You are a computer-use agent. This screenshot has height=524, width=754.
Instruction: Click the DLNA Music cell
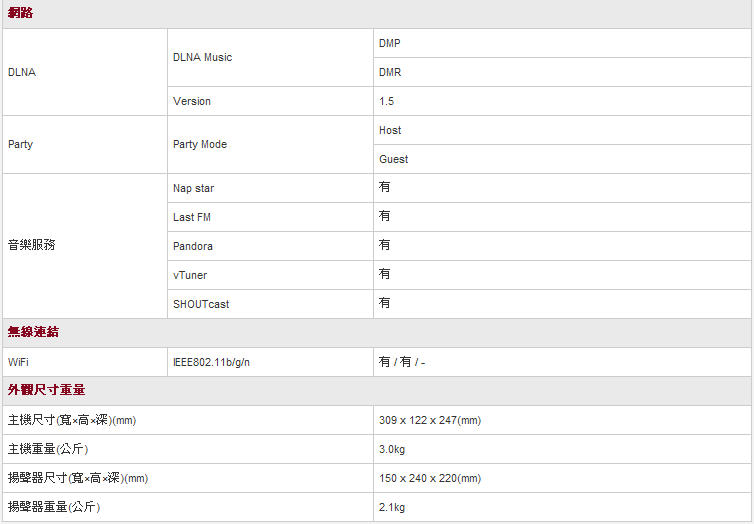202,58
